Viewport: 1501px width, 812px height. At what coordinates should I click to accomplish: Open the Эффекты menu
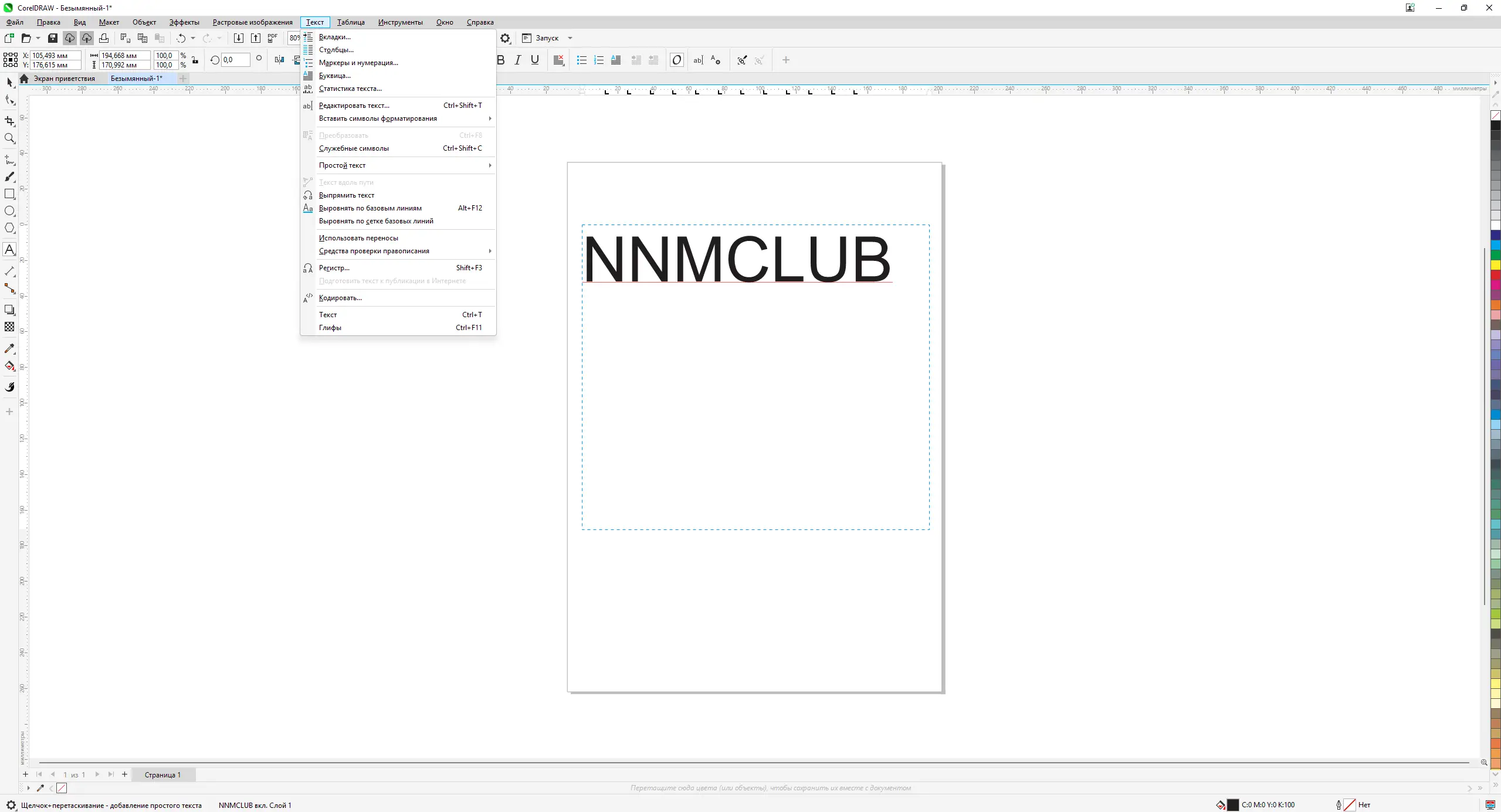pos(184,22)
